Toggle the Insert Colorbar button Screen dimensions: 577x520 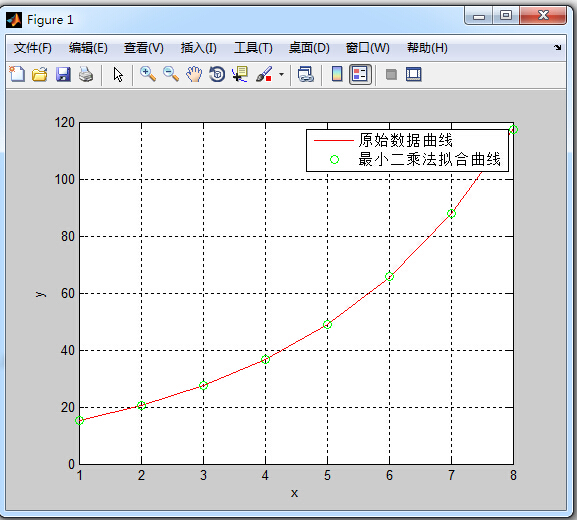(337, 74)
